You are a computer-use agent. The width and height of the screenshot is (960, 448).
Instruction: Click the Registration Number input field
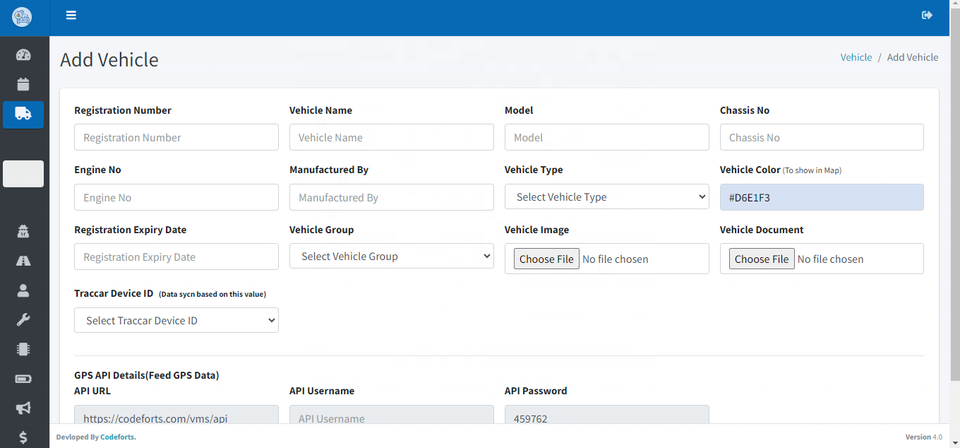(x=176, y=137)
